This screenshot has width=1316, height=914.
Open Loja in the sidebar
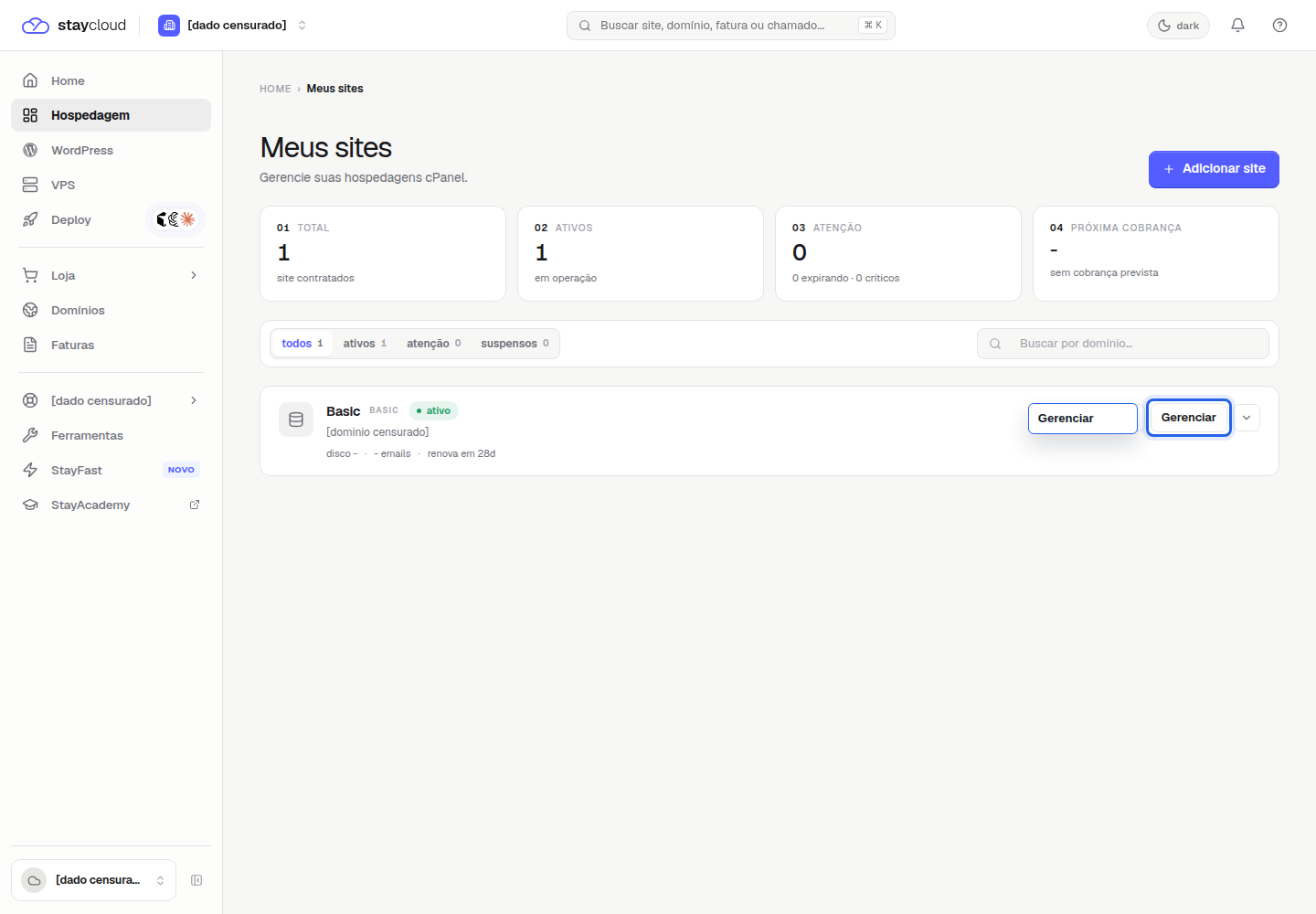click(x=111, y=275)
